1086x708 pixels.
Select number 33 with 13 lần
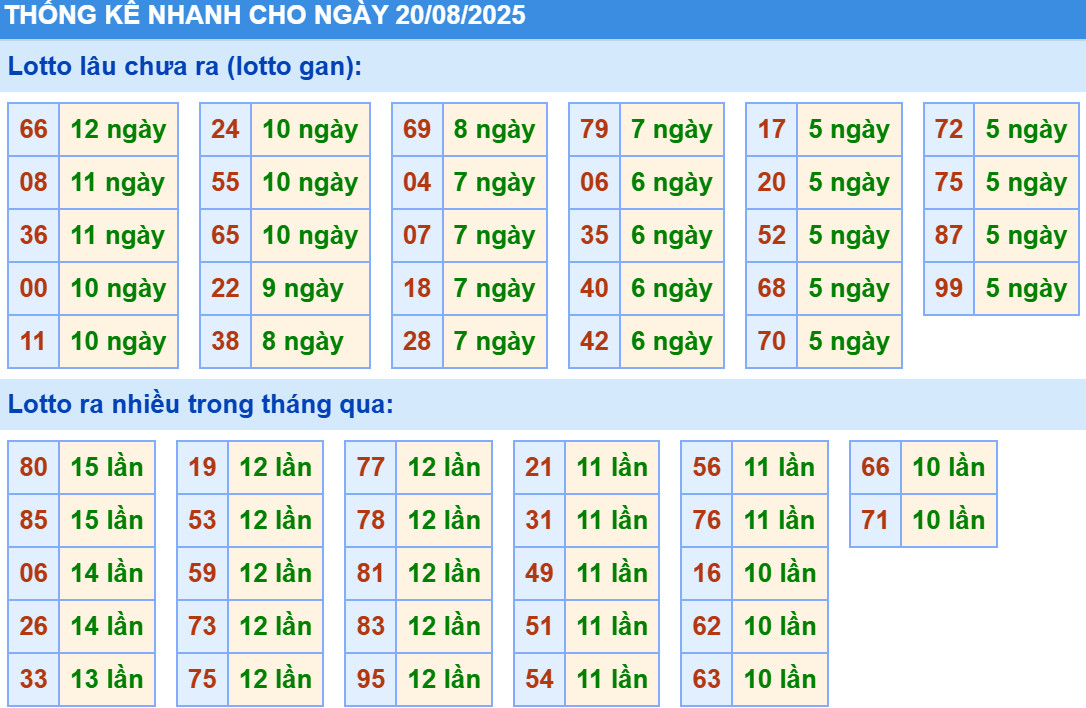click(32, 680)
